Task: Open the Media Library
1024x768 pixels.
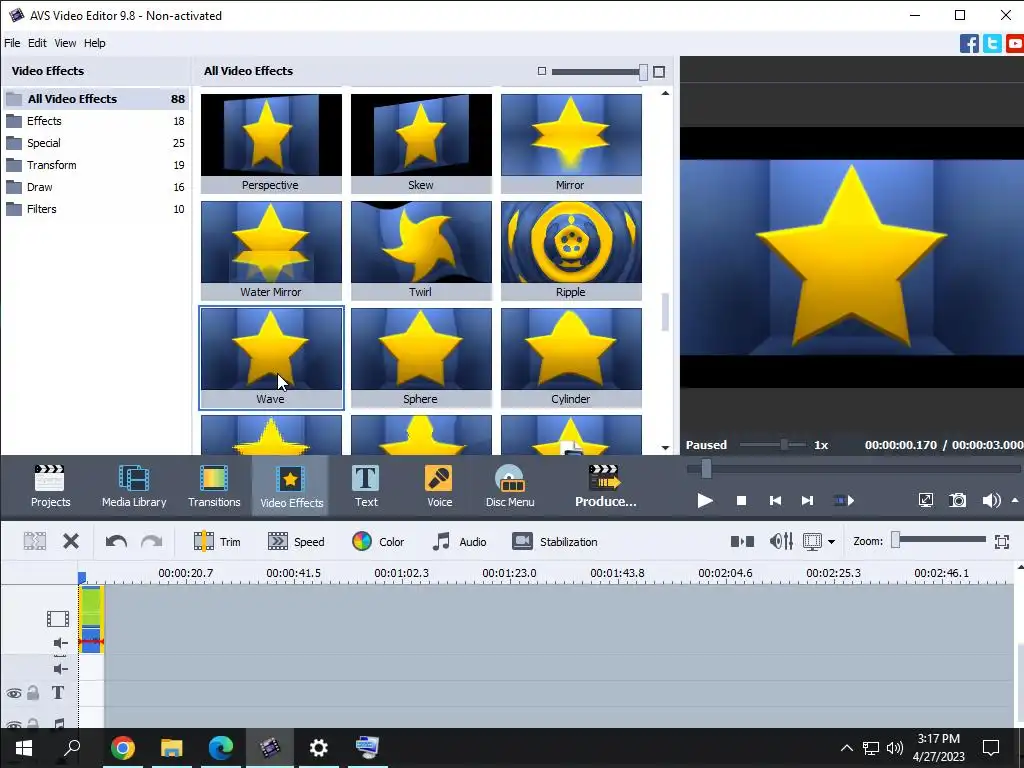Action: pyautogui.click(x=134, y=486)
